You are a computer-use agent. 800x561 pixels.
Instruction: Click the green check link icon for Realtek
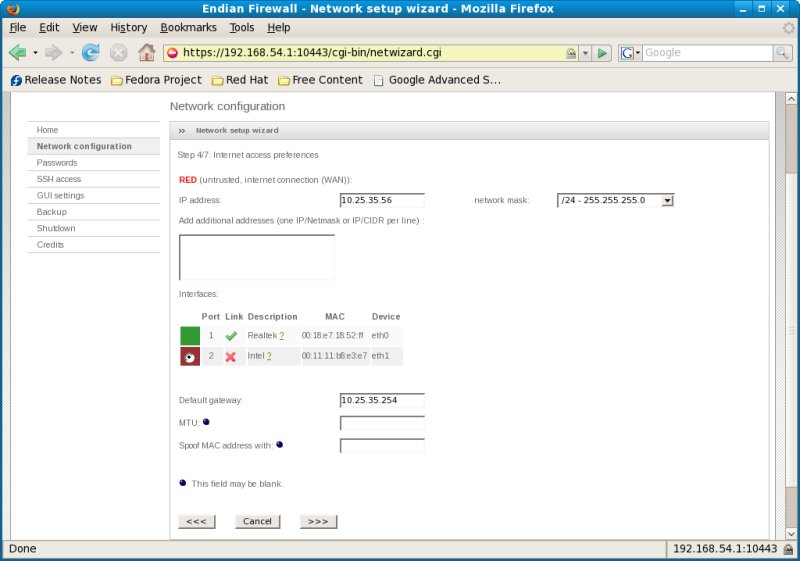pos(231,336)
